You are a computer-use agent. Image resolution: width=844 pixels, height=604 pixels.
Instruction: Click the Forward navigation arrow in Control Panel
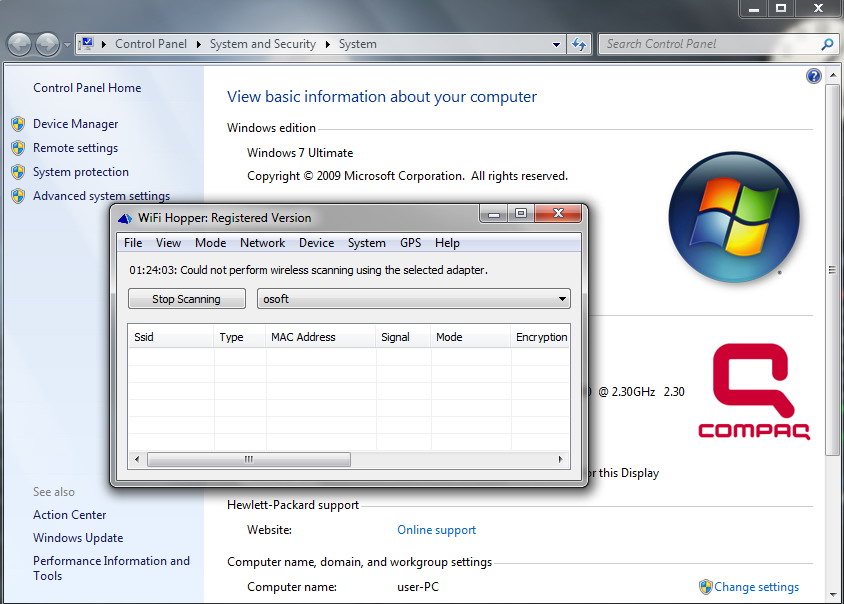(47, 44)
